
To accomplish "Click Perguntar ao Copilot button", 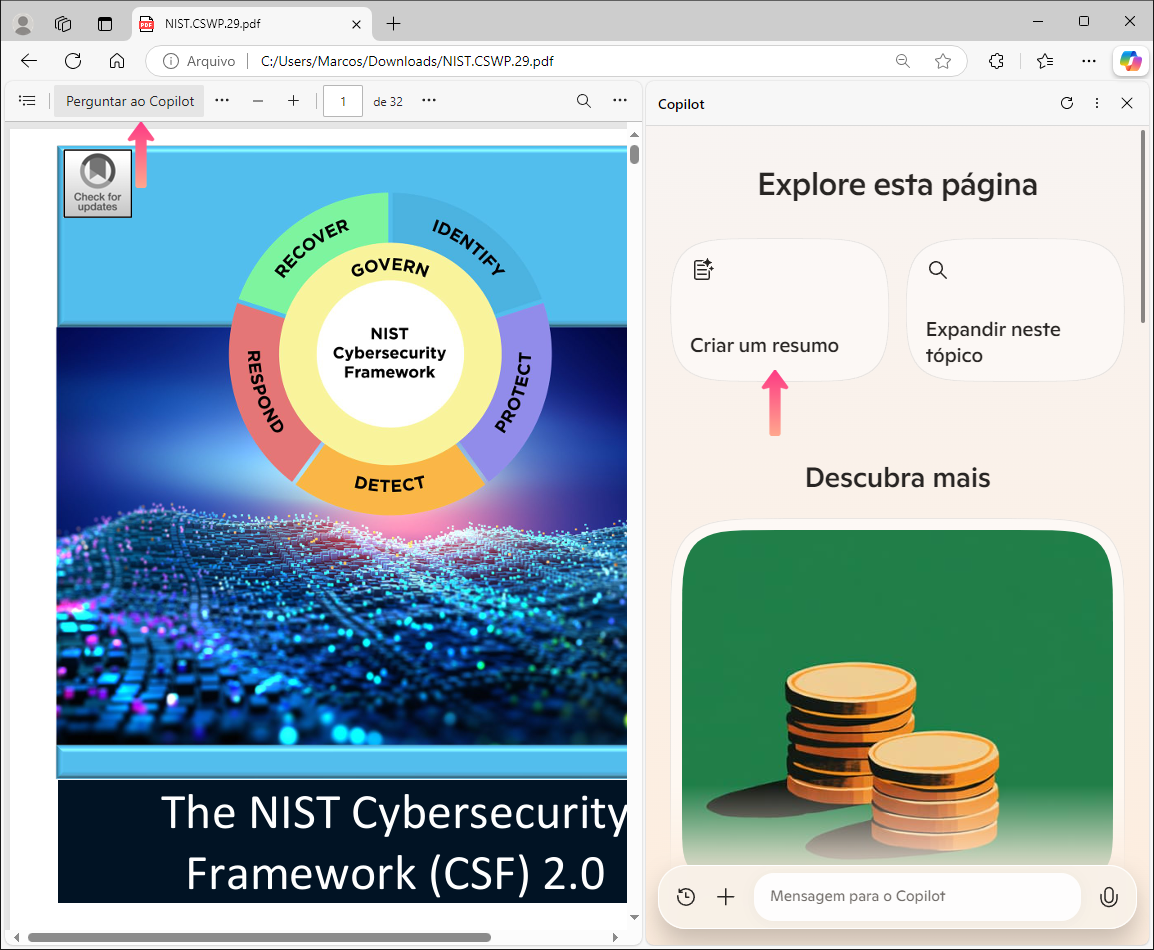I will tap(130, 101).
